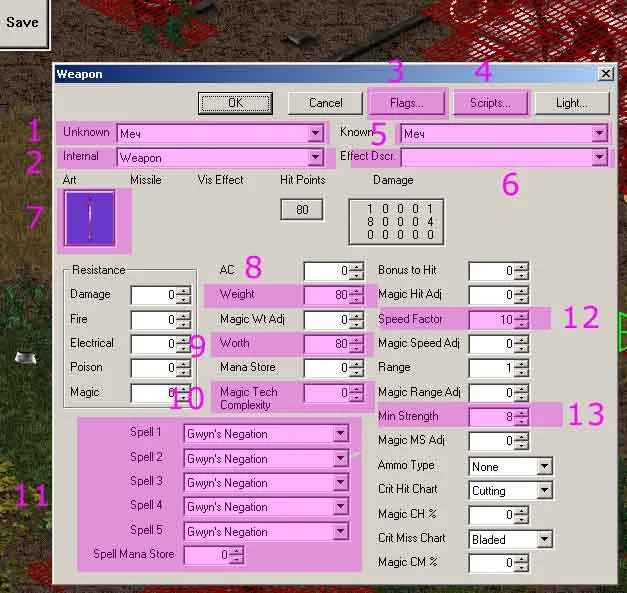The width and height of the screenshot is (627, 593).
Task: Click the Damage values grid
Action: point(394,221)
